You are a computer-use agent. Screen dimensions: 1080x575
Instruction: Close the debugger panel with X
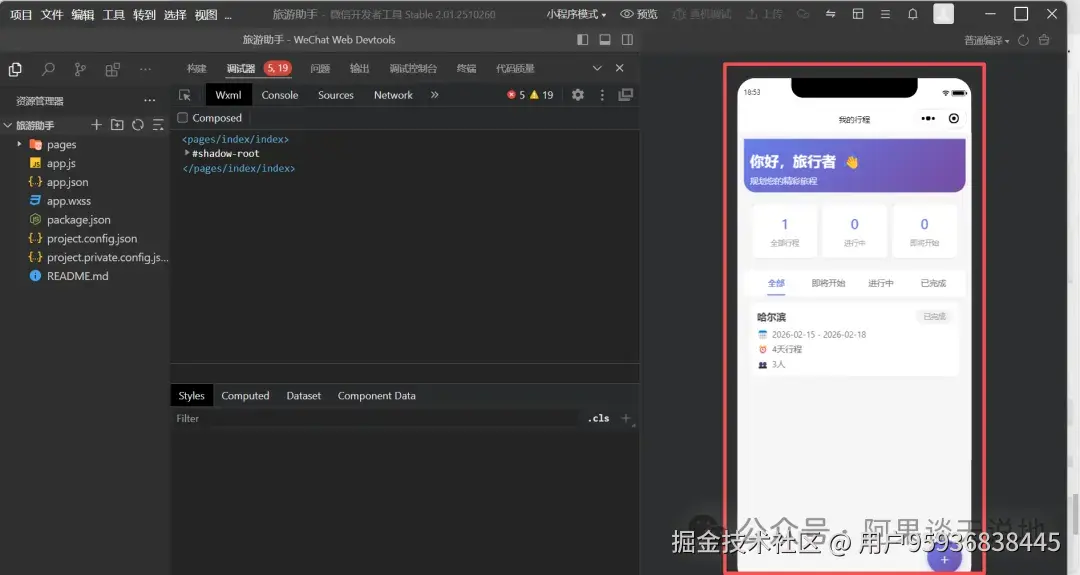point(619,67)
